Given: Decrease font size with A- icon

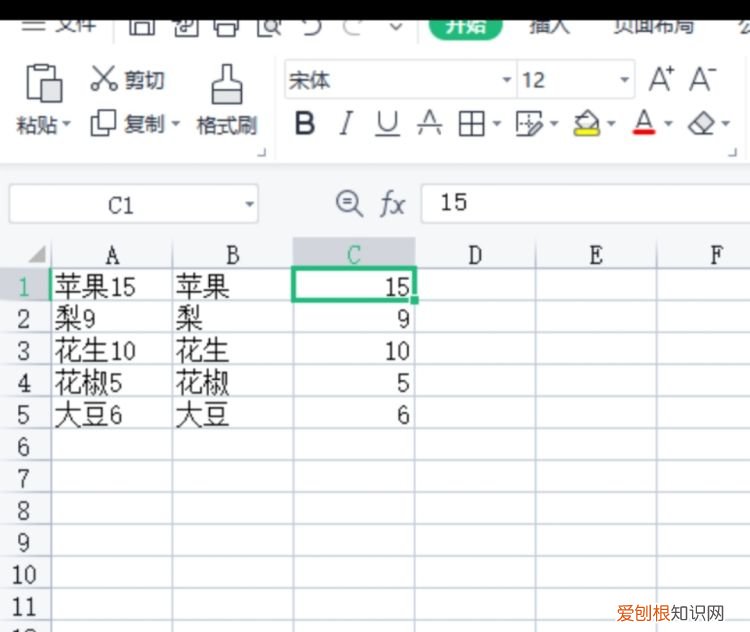Looking at the screenshot, I should click(x=703, y=79).
